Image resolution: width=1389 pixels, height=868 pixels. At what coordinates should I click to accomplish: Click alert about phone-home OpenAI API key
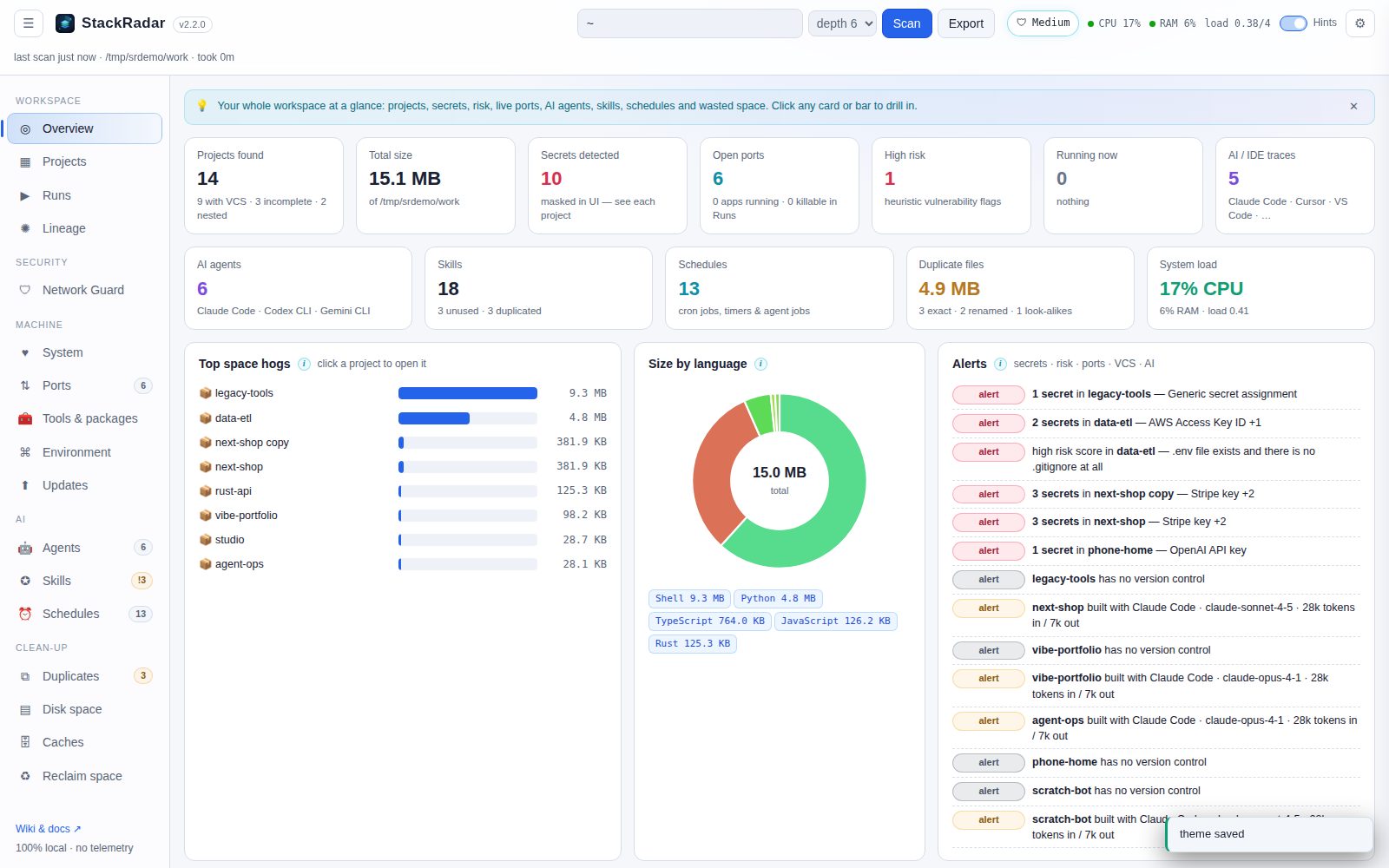click(x=1156, y=550)
